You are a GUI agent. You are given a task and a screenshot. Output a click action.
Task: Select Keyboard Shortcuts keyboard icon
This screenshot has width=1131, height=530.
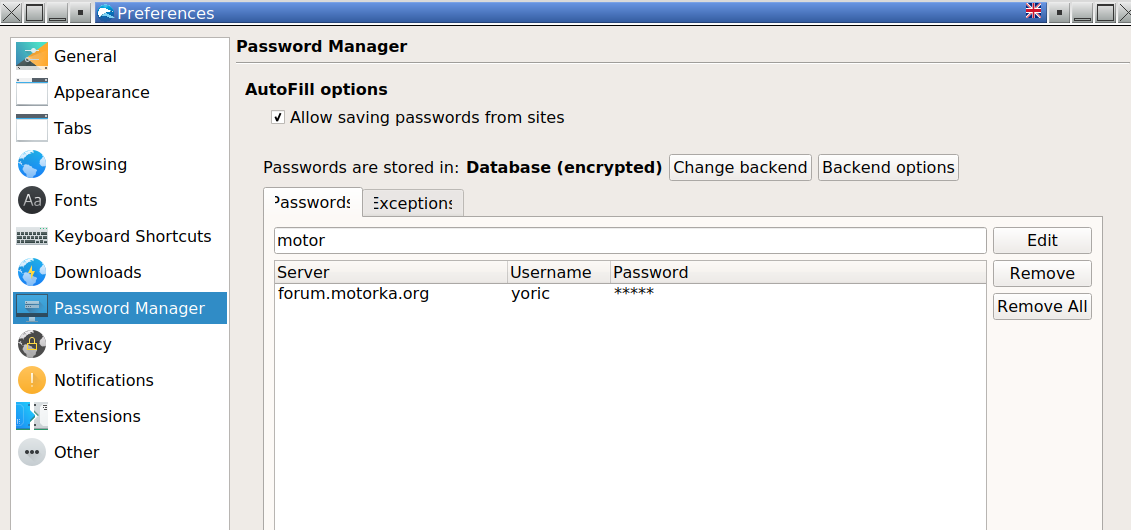tap(32, 237)
